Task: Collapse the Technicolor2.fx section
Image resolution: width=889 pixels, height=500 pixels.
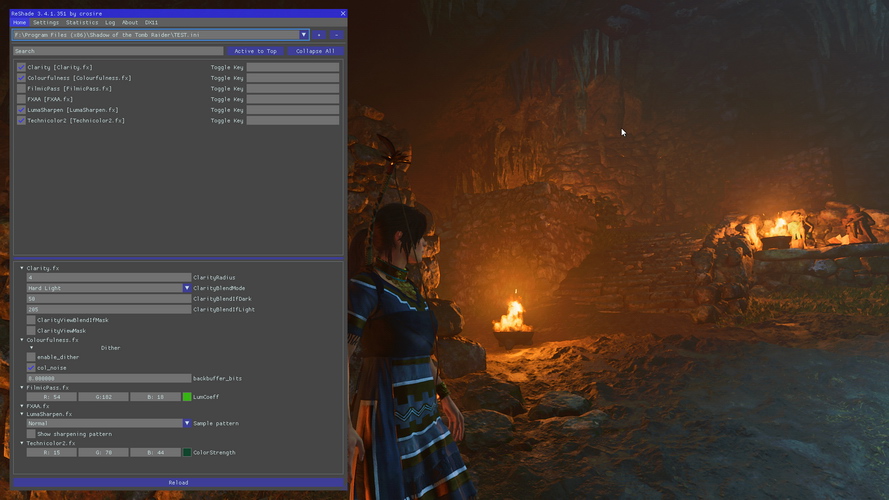Action: (x=22, y=443)
